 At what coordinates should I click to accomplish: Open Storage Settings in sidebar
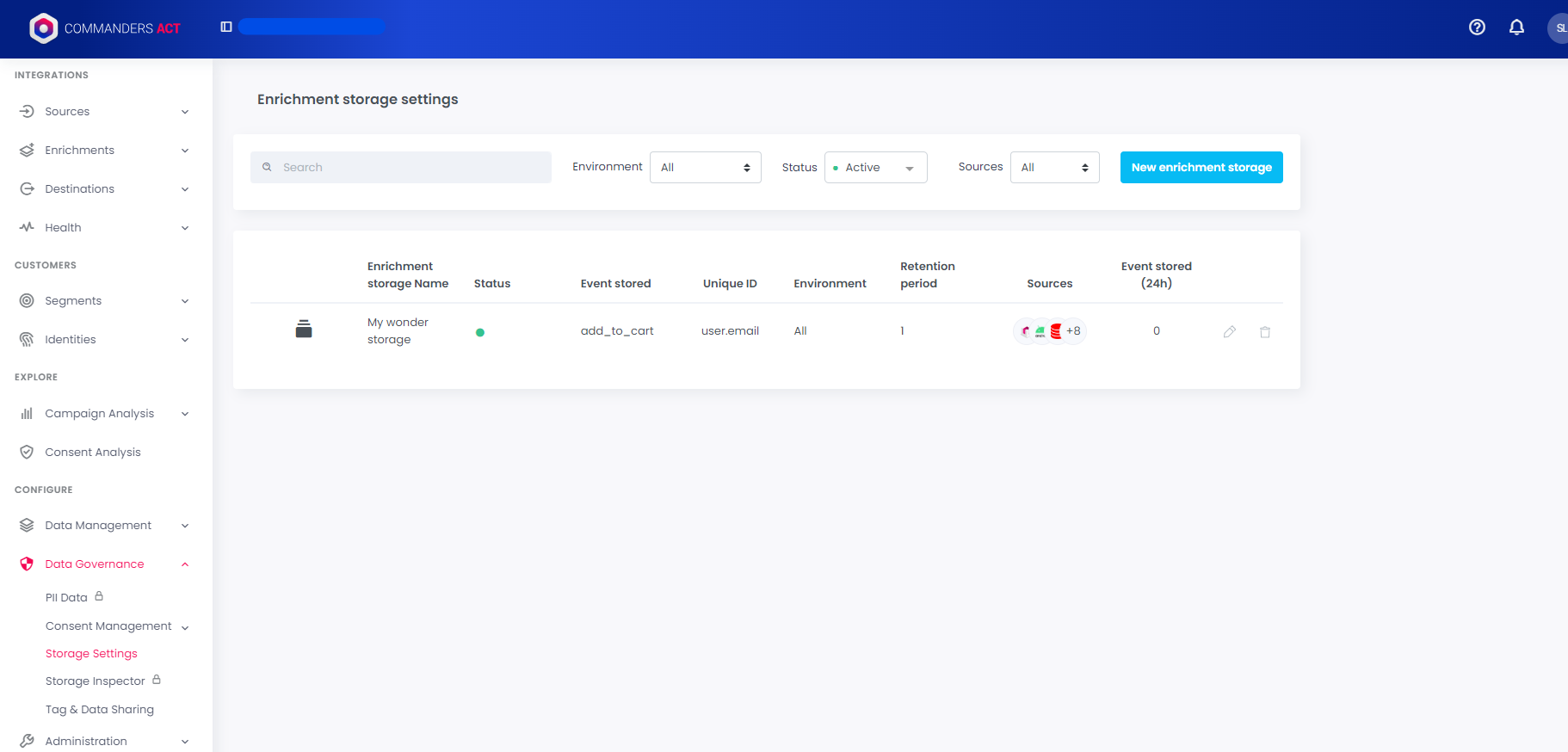pyautogui.click(x=91, y=654)
